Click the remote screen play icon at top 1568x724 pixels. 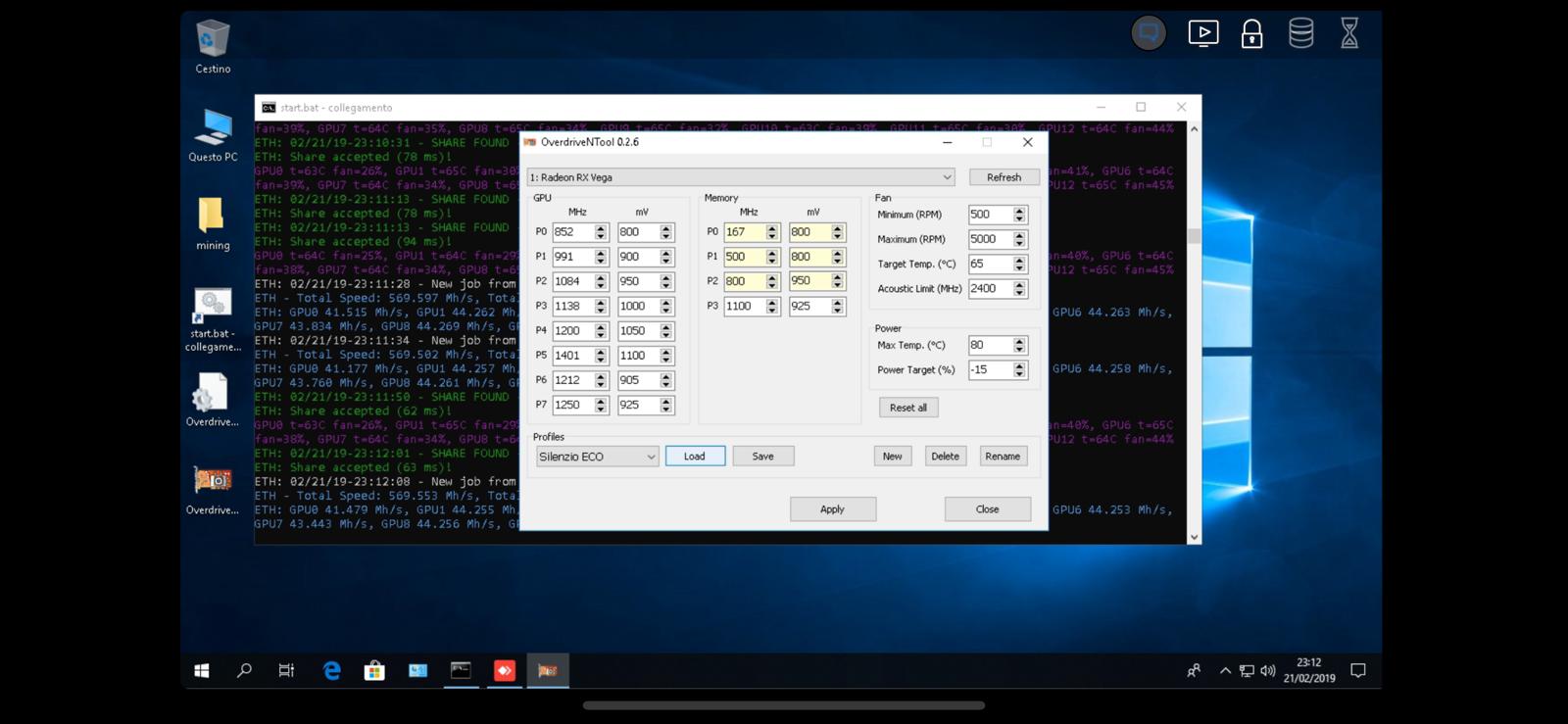point(1203,33)
